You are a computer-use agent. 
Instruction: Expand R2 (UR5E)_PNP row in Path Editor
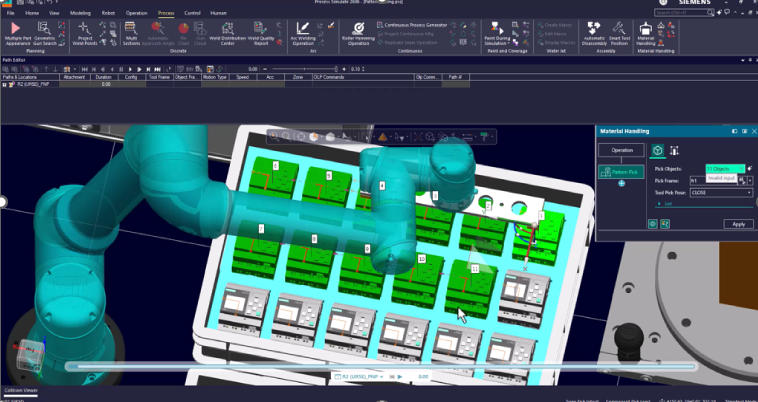coord(4,84)
